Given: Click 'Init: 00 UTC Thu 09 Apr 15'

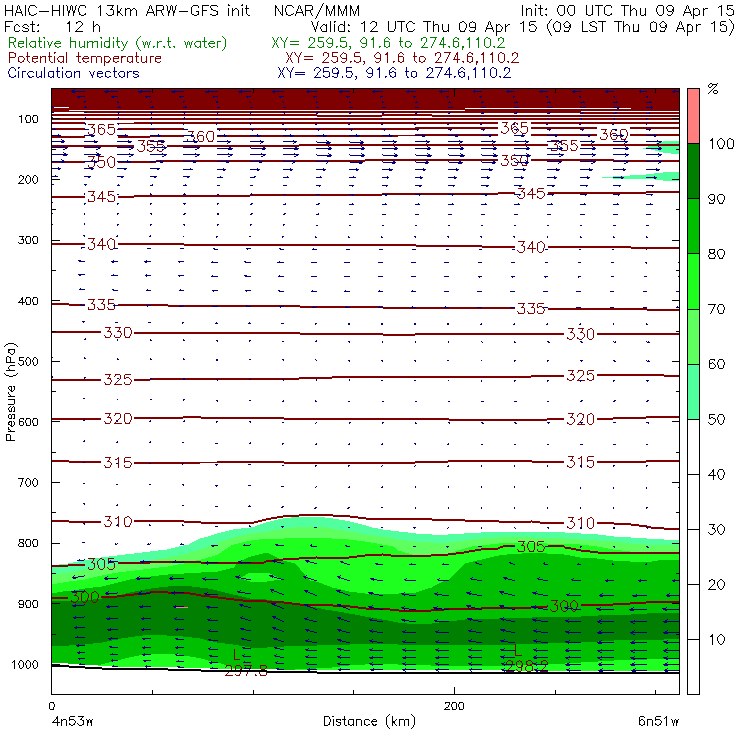Looking at the screenshot, I should point(627,11).
